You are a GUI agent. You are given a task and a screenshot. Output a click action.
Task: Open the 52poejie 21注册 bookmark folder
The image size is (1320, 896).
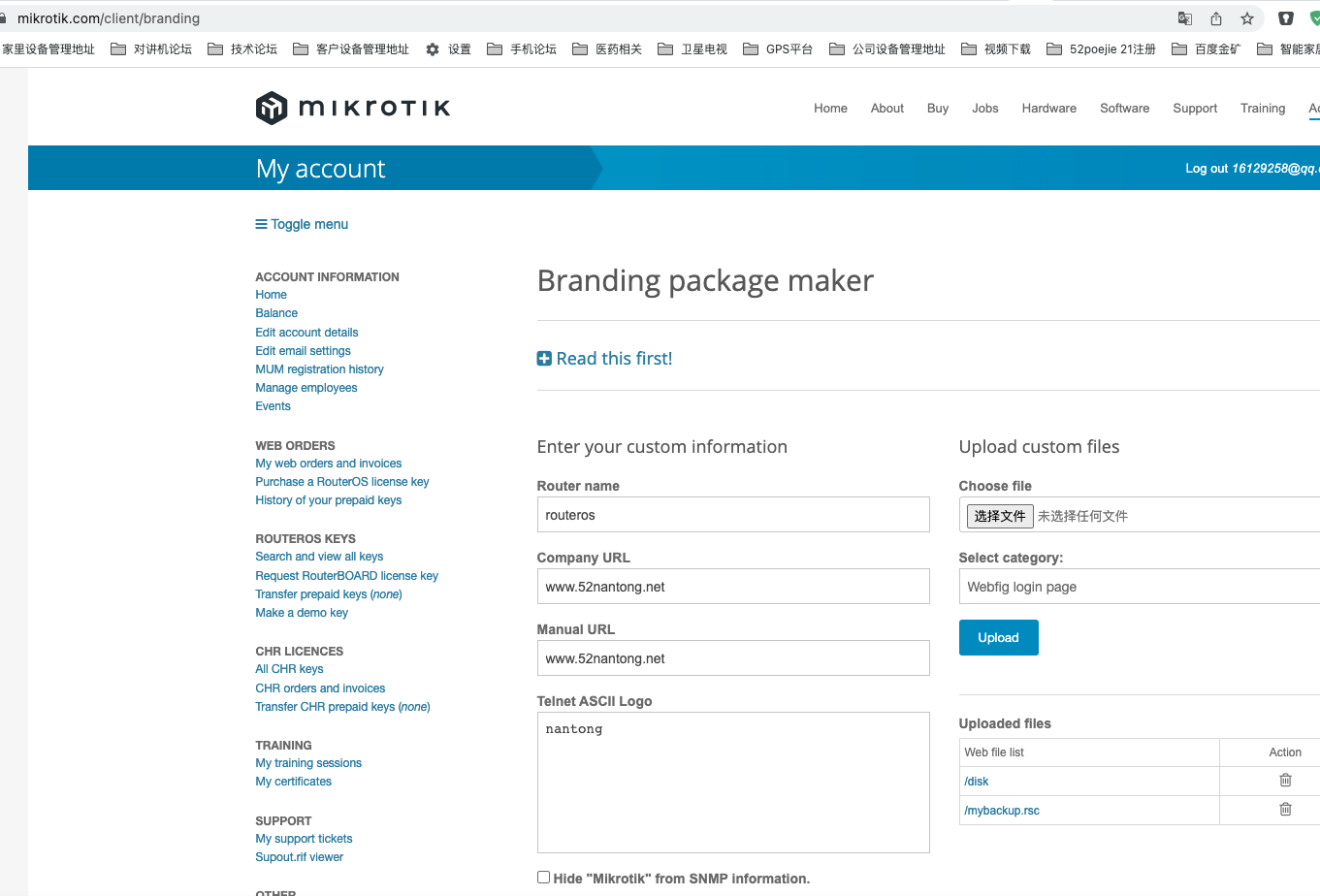1102,49
